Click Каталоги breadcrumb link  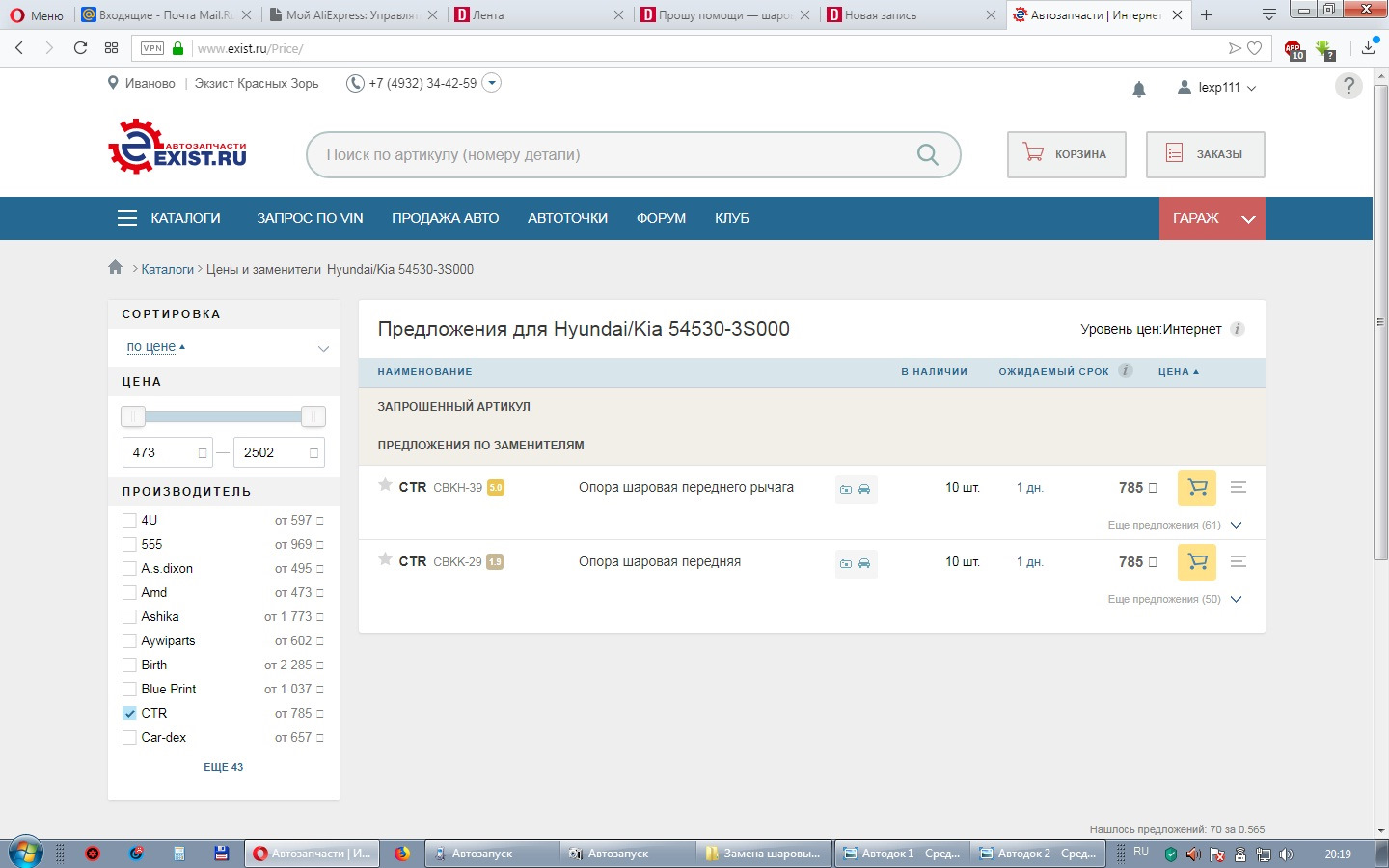tap(168, 269)
